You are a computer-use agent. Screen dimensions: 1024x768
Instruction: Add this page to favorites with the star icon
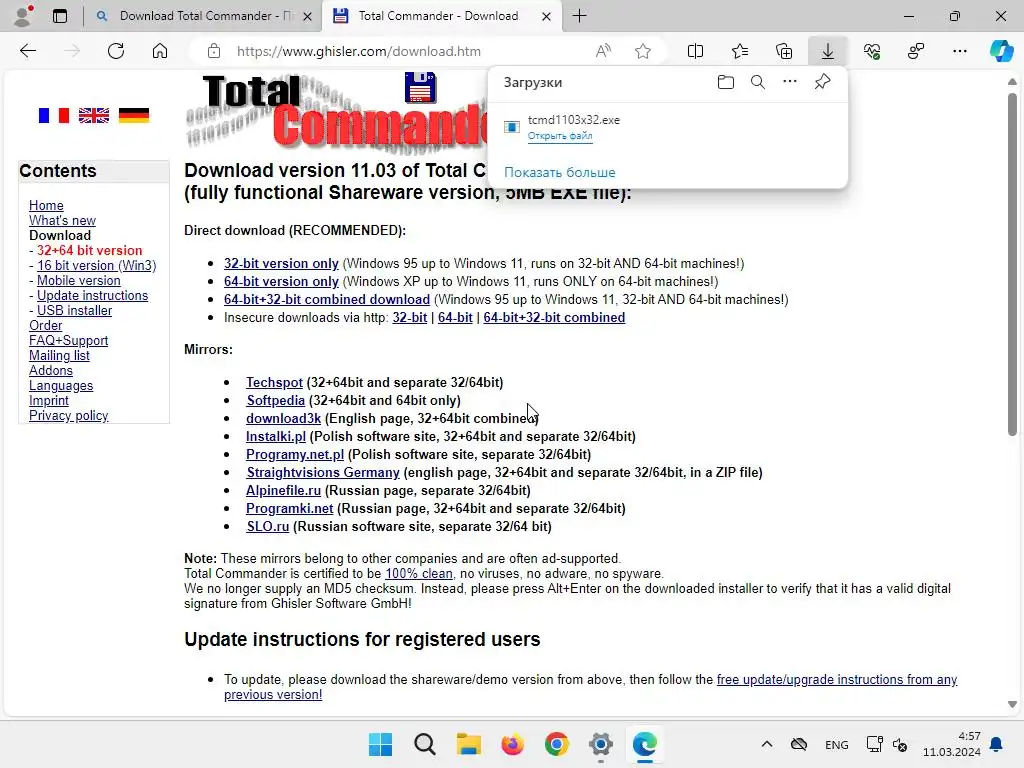pyautogui.click(x=643, y=51)
